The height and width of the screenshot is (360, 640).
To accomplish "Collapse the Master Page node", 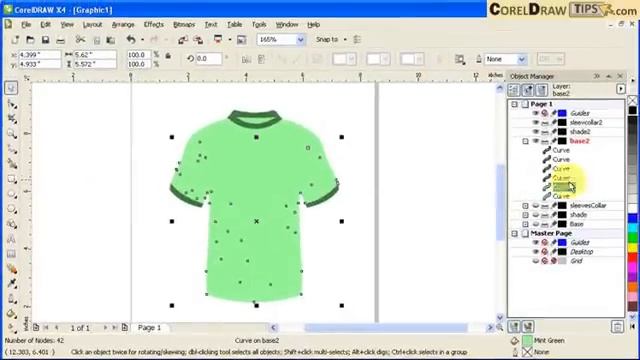I will [x=514, y=233].
